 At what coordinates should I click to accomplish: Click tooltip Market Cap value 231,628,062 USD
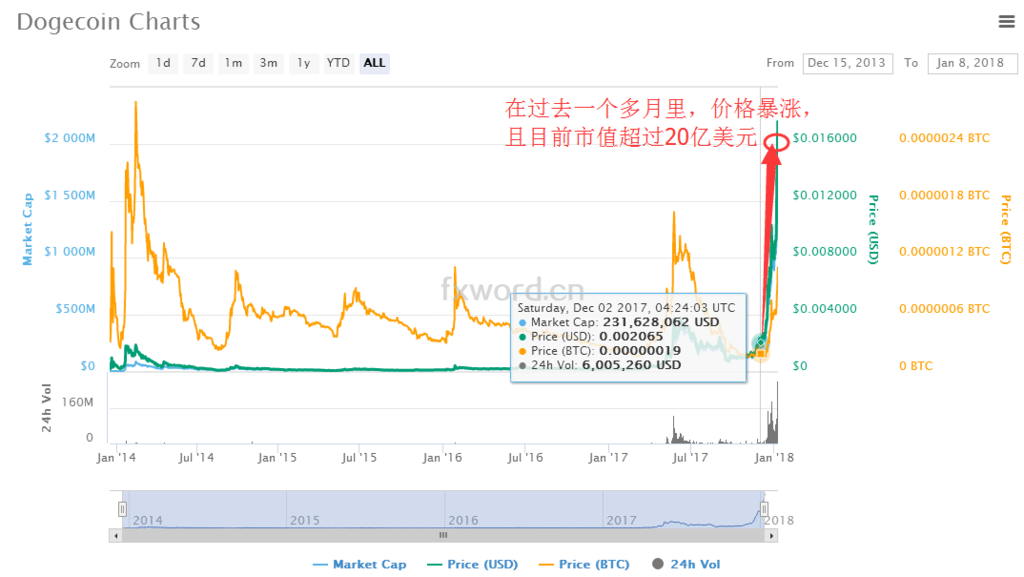click(x=661, y=322)
